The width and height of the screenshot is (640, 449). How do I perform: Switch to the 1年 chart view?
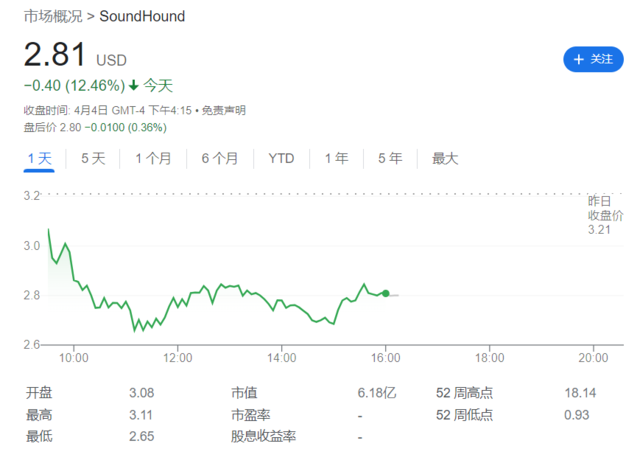click(336, 158)
